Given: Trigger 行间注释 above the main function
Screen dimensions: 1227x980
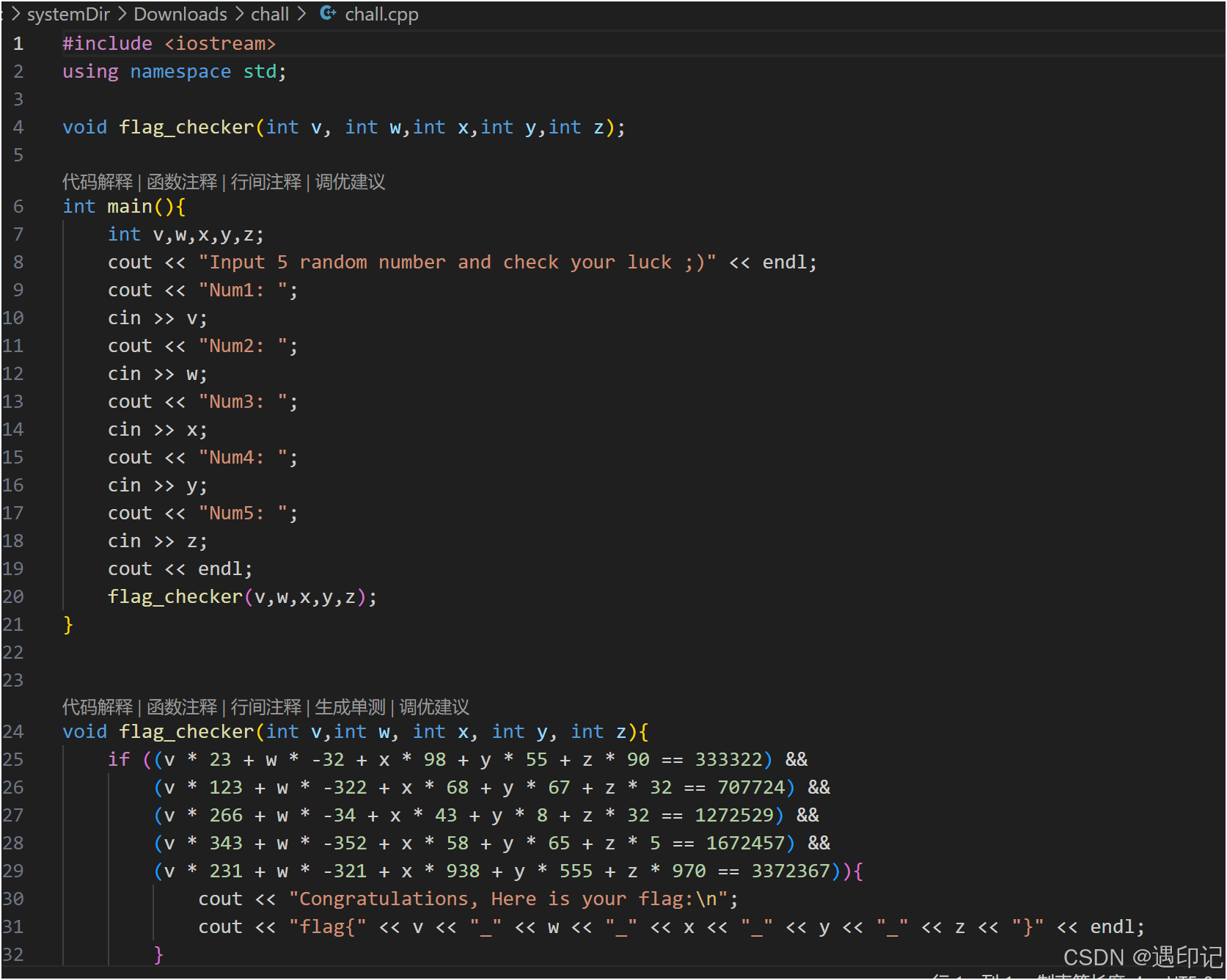Looking at the screenshot, I should 265,182.
